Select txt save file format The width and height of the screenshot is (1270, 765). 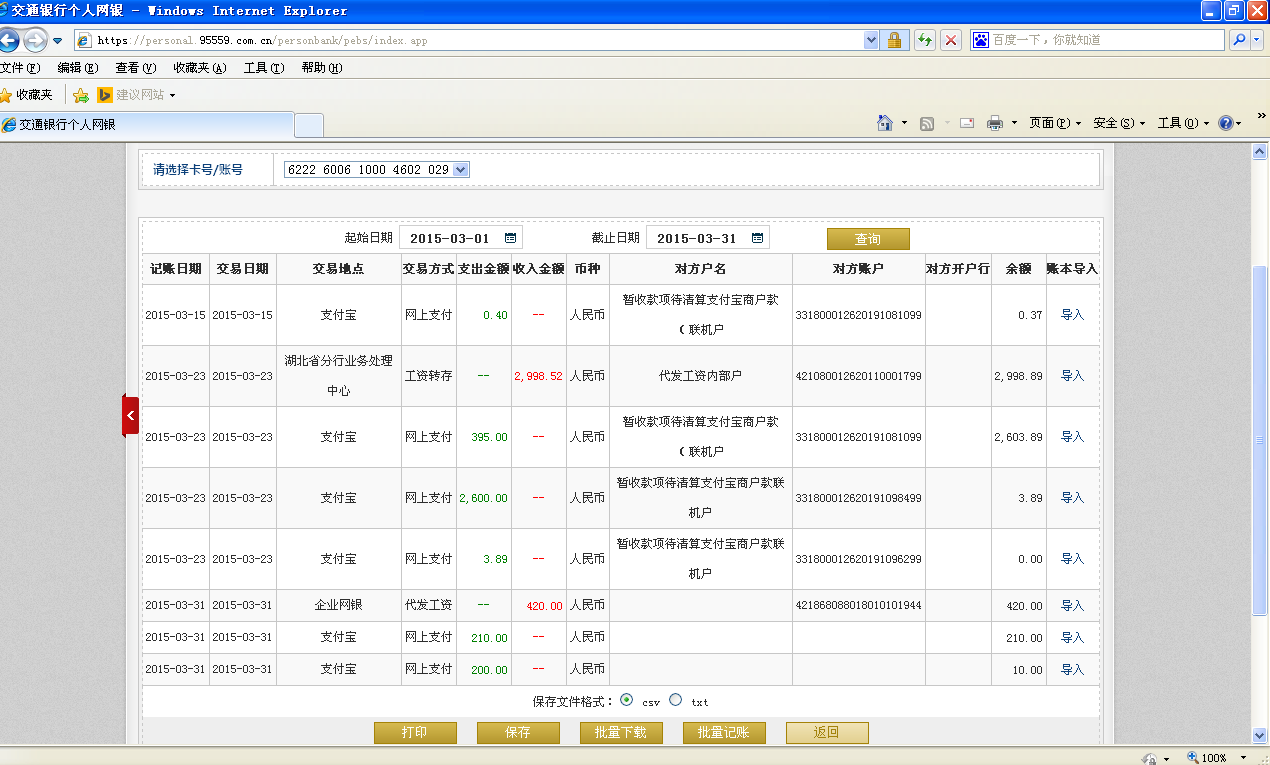(676, 700)
